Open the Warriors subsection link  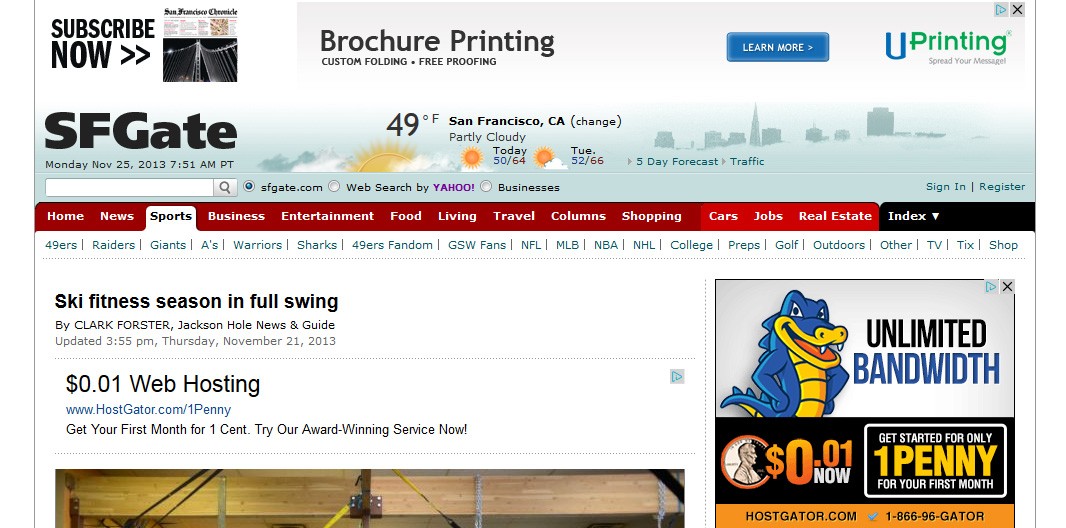pyautogui.click(x=258, y=245)
